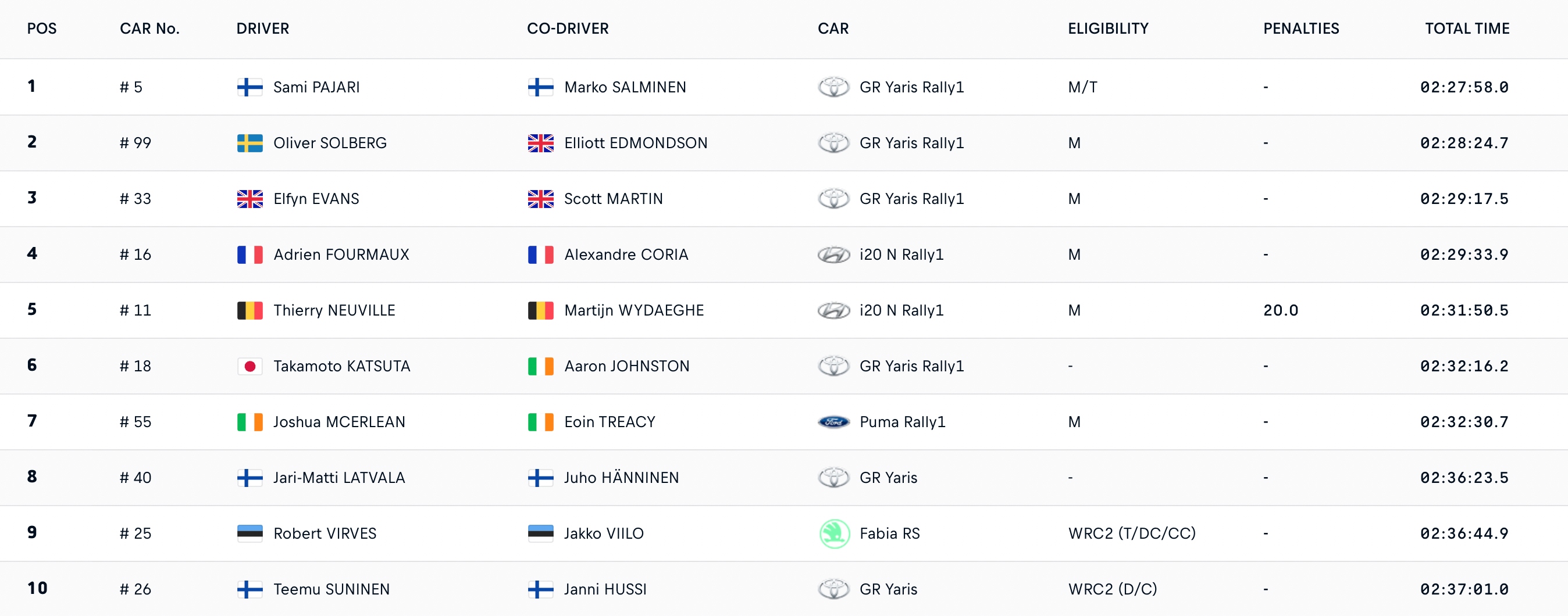This screenshot has height=616, width=1568.
Task: Click the ELIGIBILITY column header
Action: (x=1108, y=28)
